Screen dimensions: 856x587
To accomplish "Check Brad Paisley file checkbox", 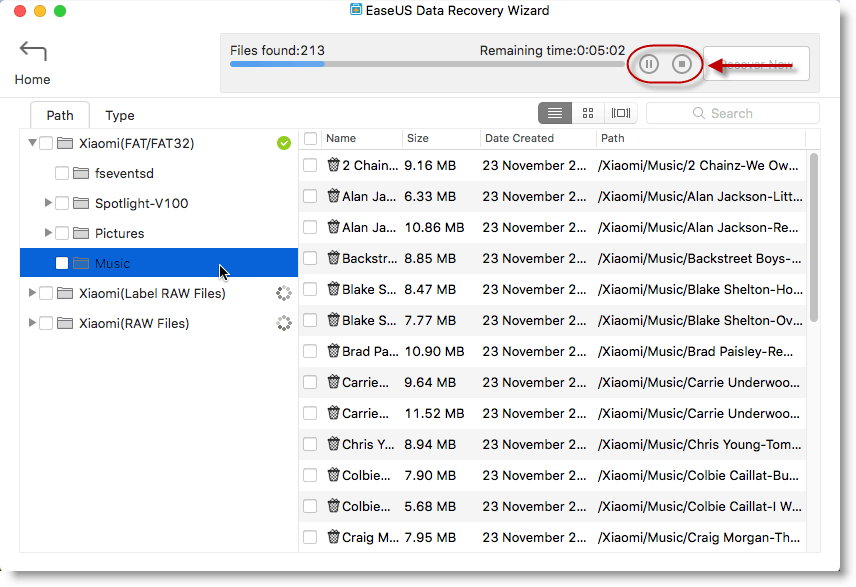I will 310,351.
